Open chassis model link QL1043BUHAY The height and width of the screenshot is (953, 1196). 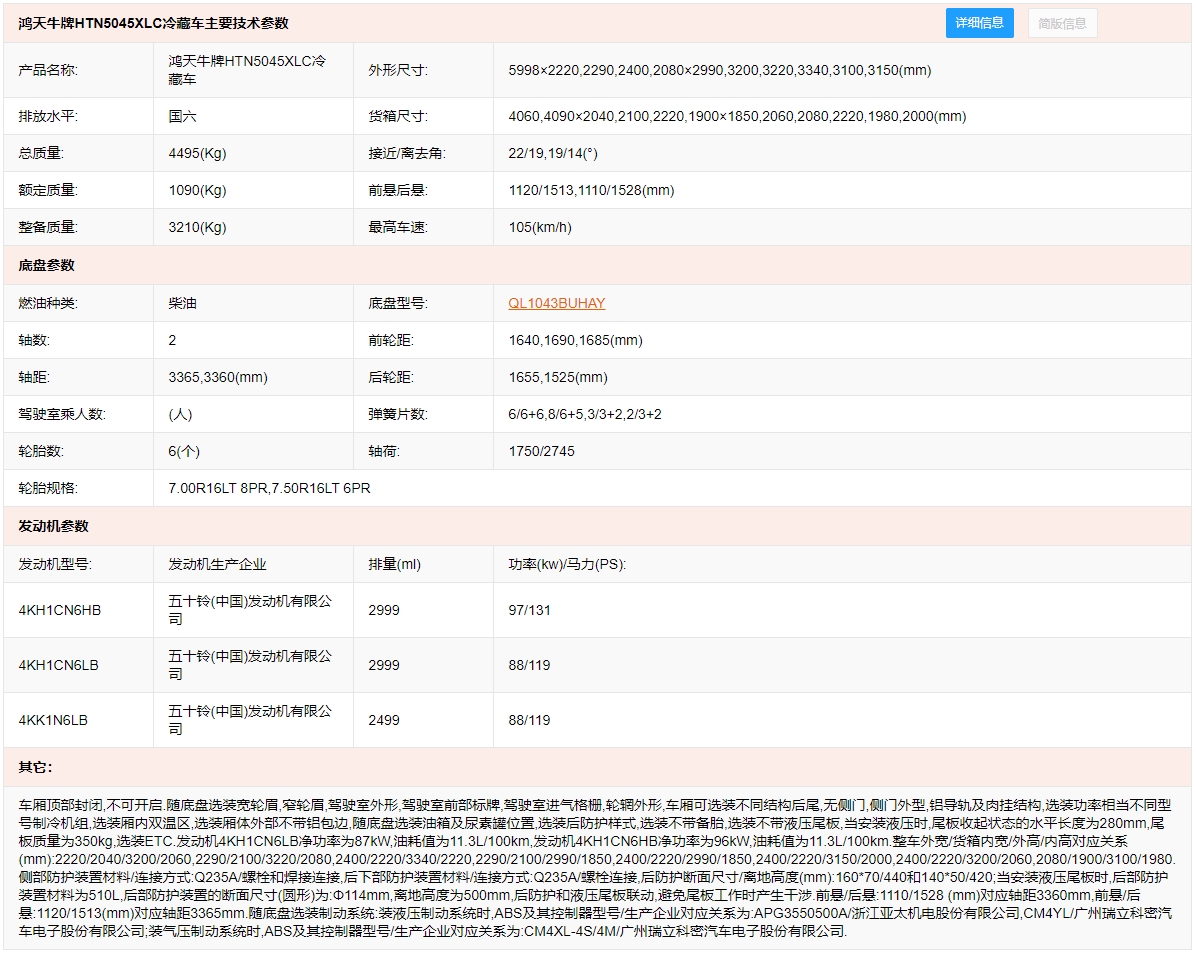pos(557,303)
